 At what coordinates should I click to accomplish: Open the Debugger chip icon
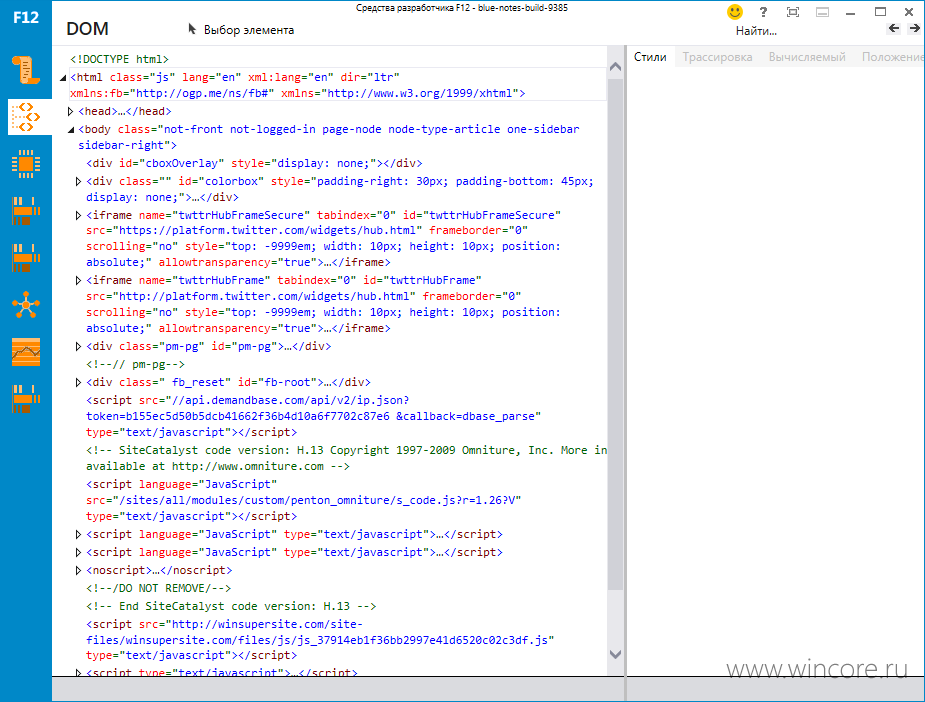click(x=25, y=164)
